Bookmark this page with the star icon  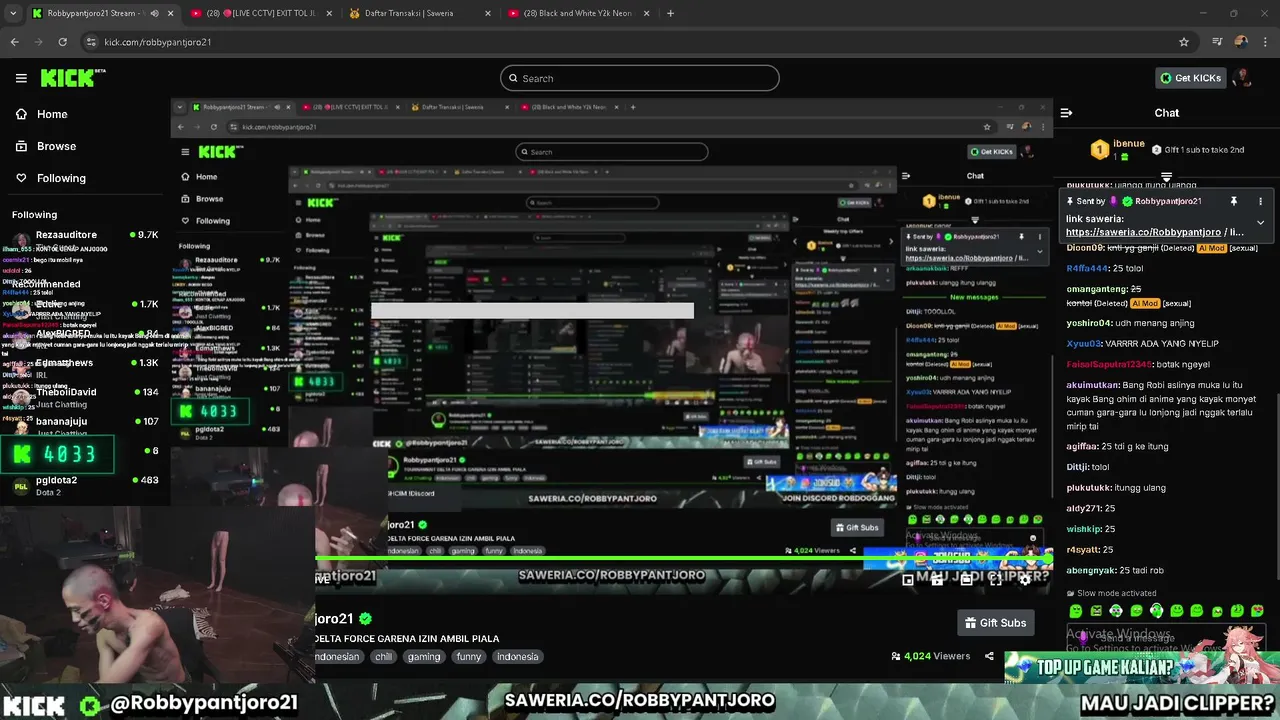point(1184,42)
